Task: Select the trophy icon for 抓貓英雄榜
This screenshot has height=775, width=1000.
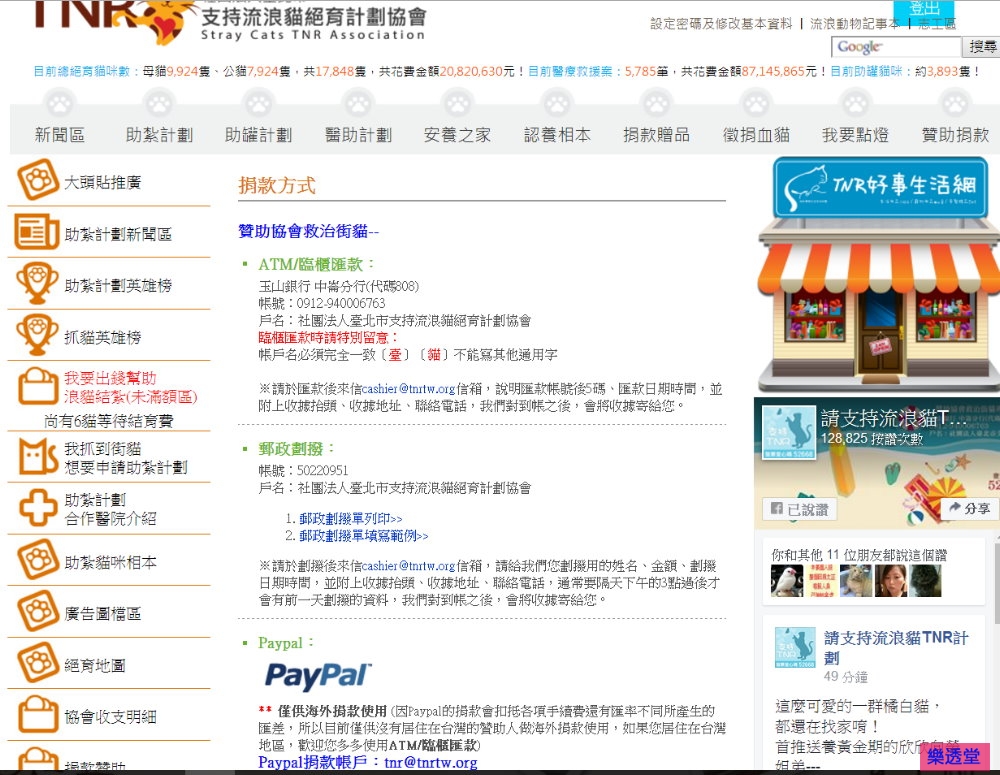Action: click(37, 337)
